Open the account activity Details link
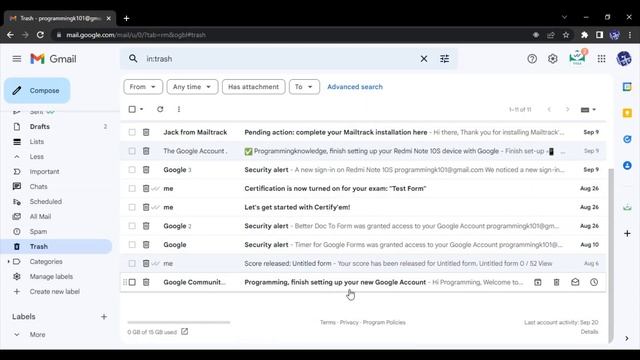 (589, 332)
